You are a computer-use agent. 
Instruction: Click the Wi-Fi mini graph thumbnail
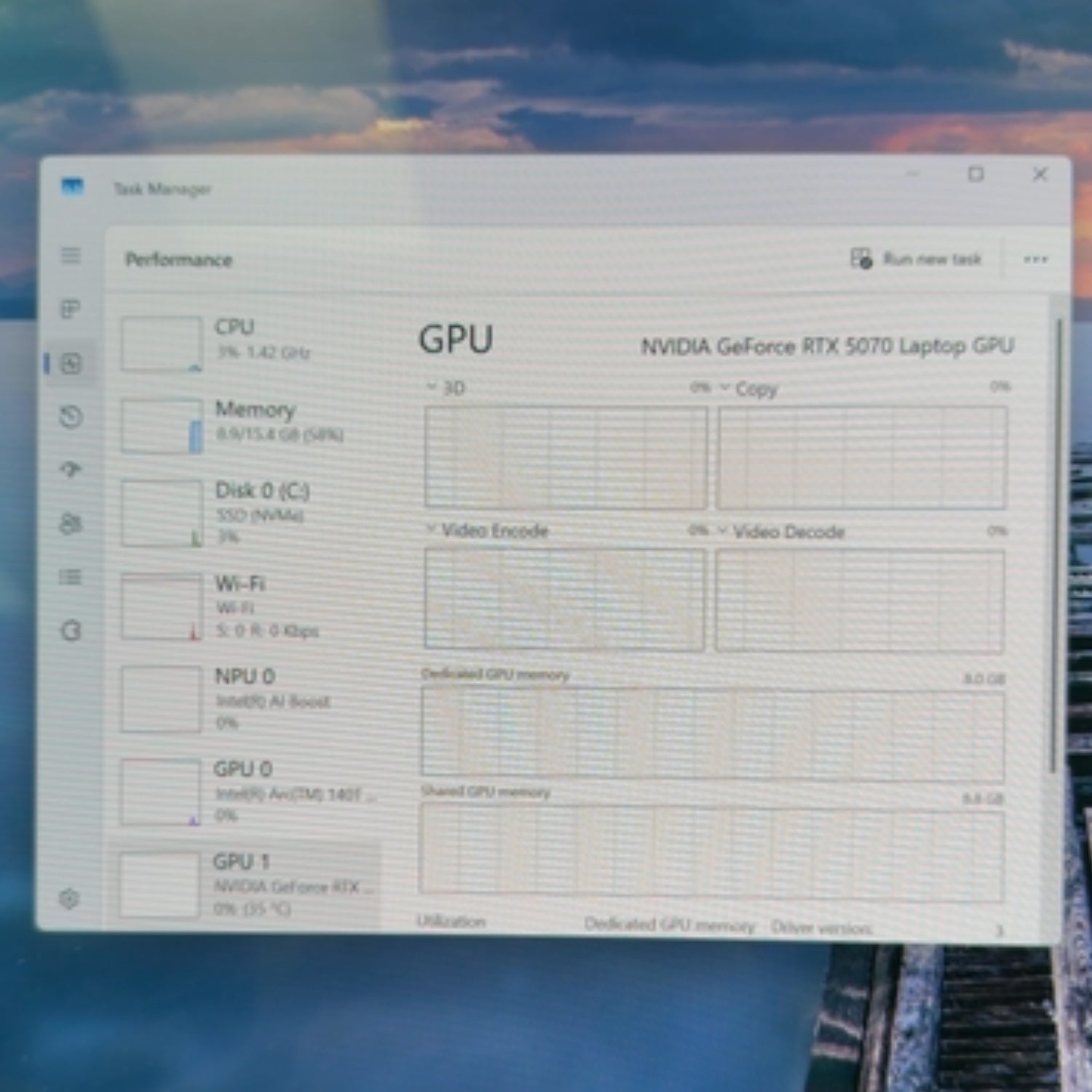point(162,606)
